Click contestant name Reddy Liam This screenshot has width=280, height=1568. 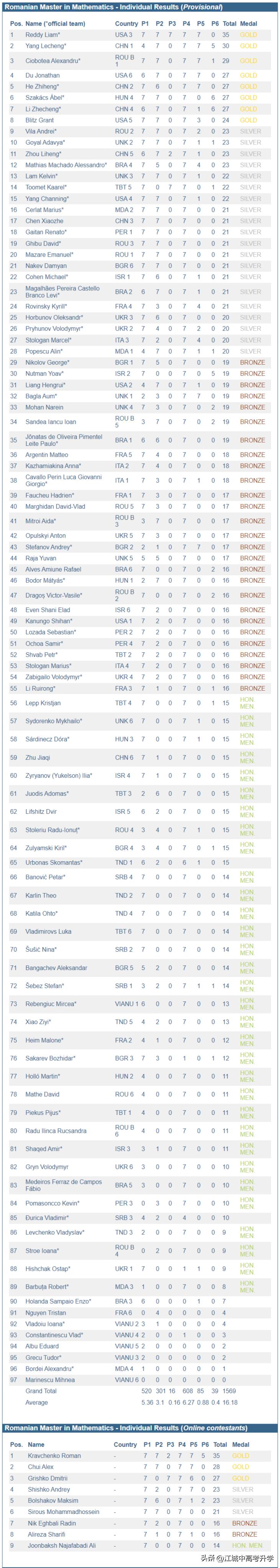[42, 35]
